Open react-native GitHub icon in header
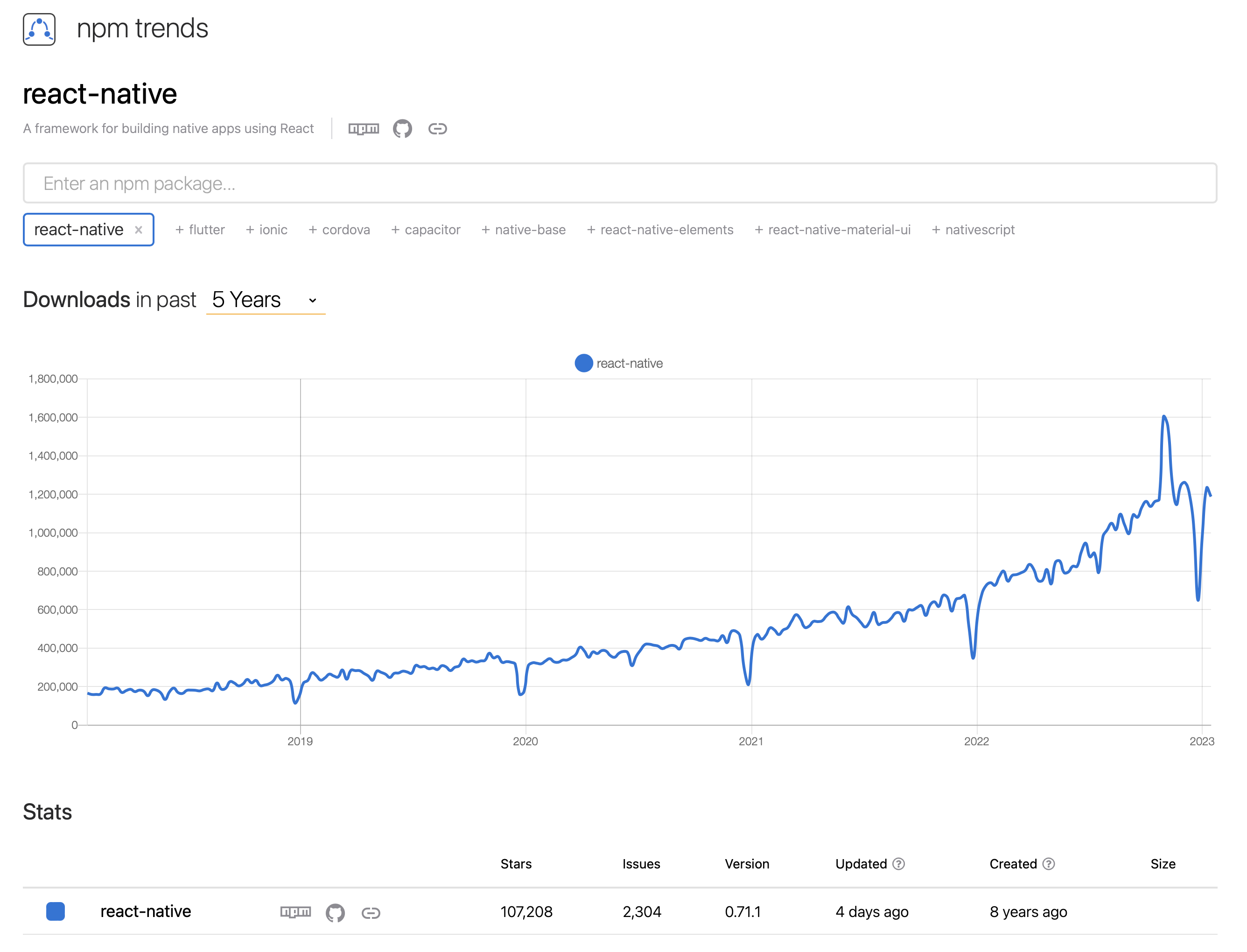The height and width of the screenshot is (952, 1247). 402,129
